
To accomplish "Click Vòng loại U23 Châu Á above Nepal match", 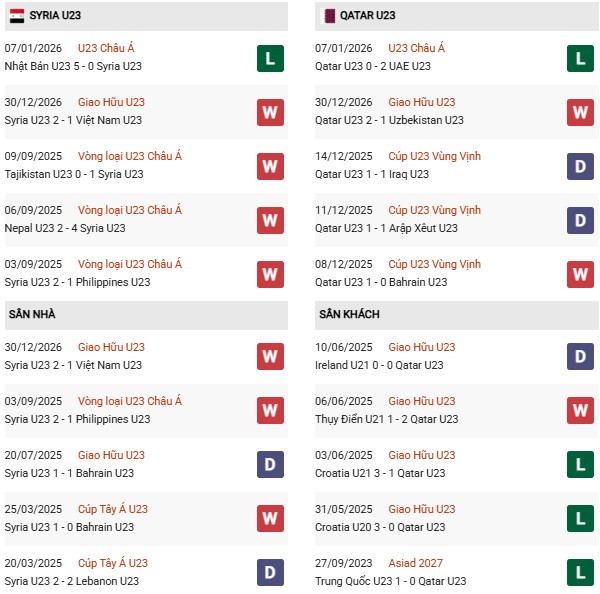I will [130, 210].
